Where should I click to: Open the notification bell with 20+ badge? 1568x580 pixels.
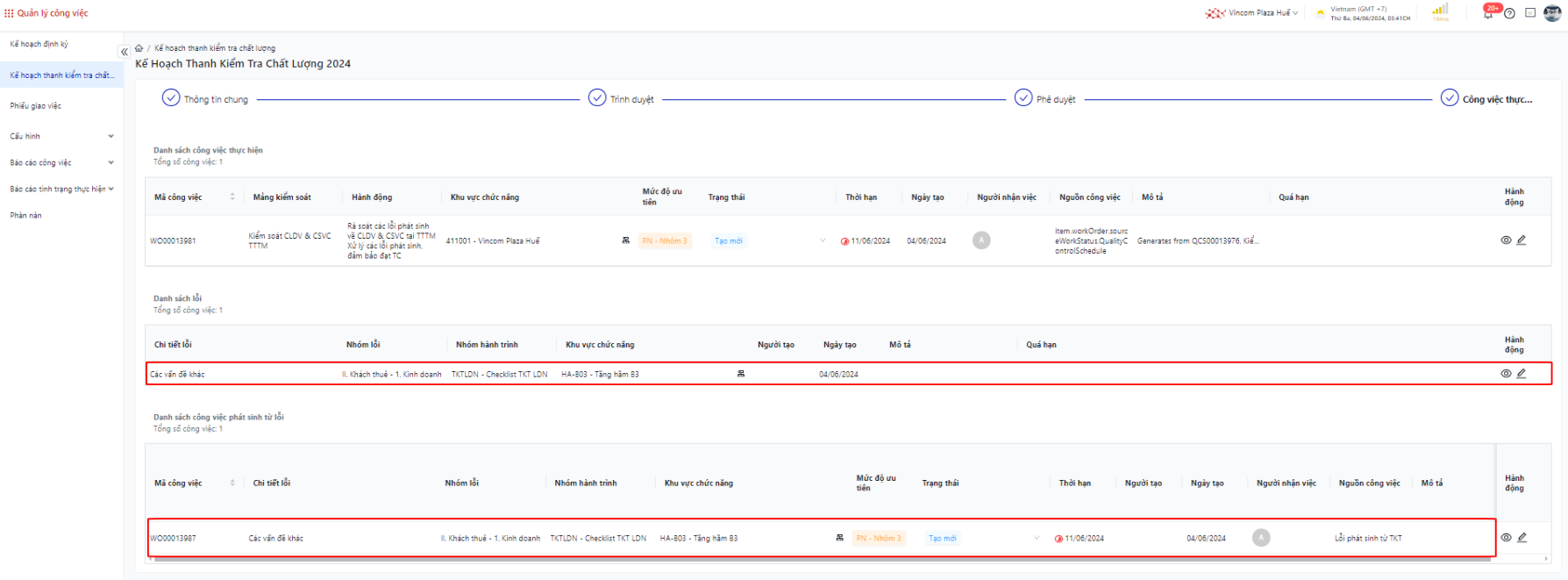(x=1488, y=13)
